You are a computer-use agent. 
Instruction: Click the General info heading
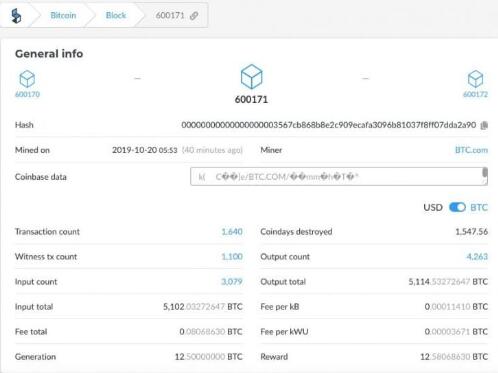[x=49, y=54]
